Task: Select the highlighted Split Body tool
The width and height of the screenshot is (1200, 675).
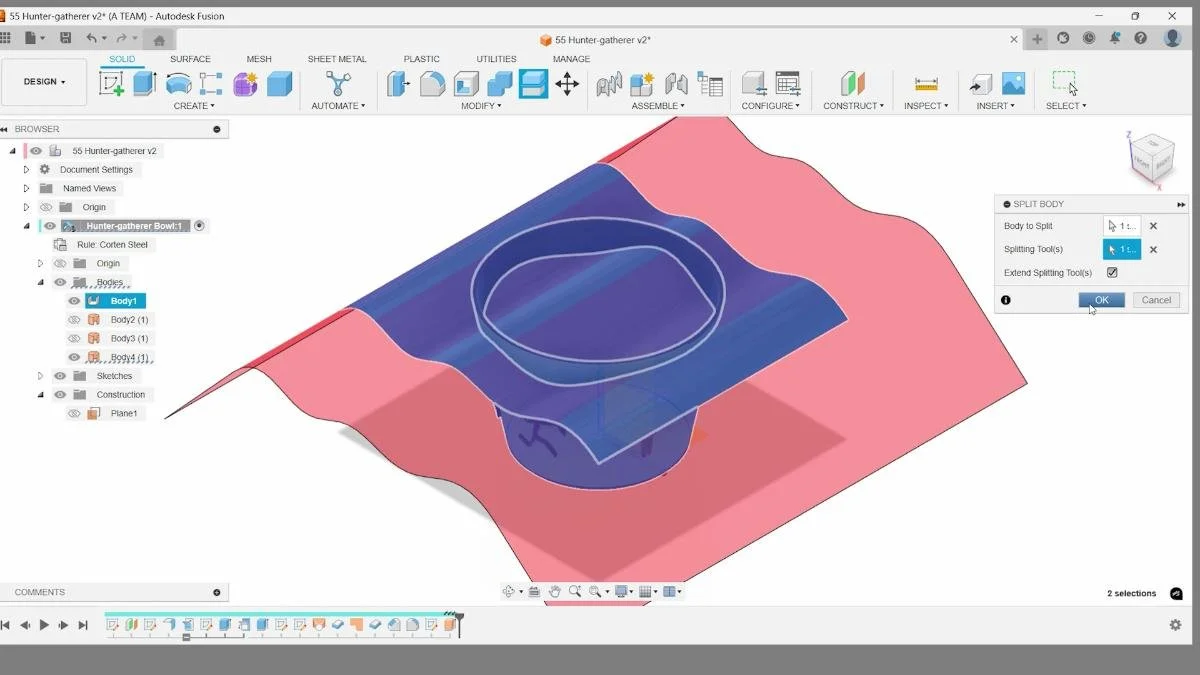Action: coord(533,84)
